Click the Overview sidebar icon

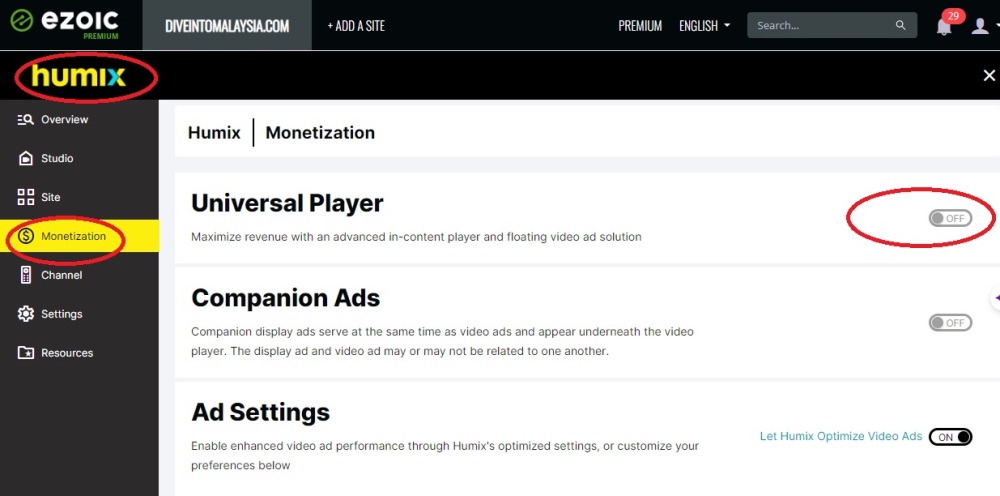coord(26,120)
